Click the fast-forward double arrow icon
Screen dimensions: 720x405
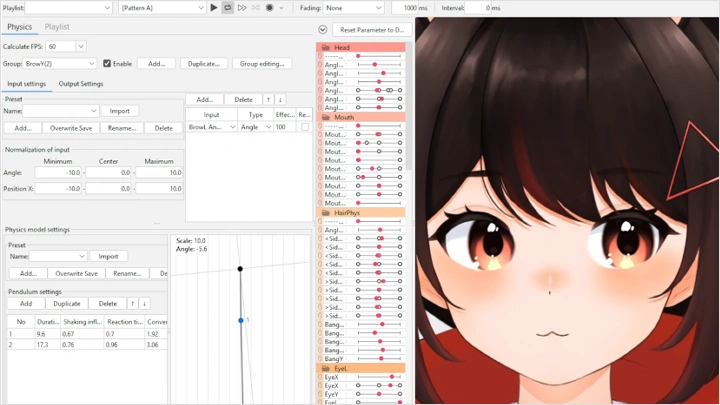click(x=242, y=7)
